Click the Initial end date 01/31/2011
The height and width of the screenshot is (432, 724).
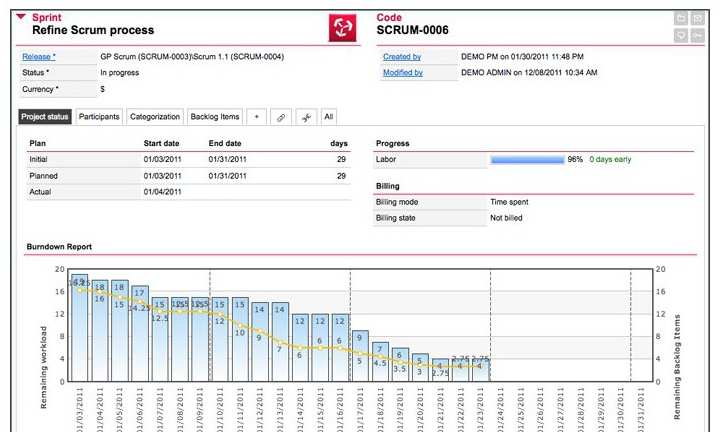(228, 159)
